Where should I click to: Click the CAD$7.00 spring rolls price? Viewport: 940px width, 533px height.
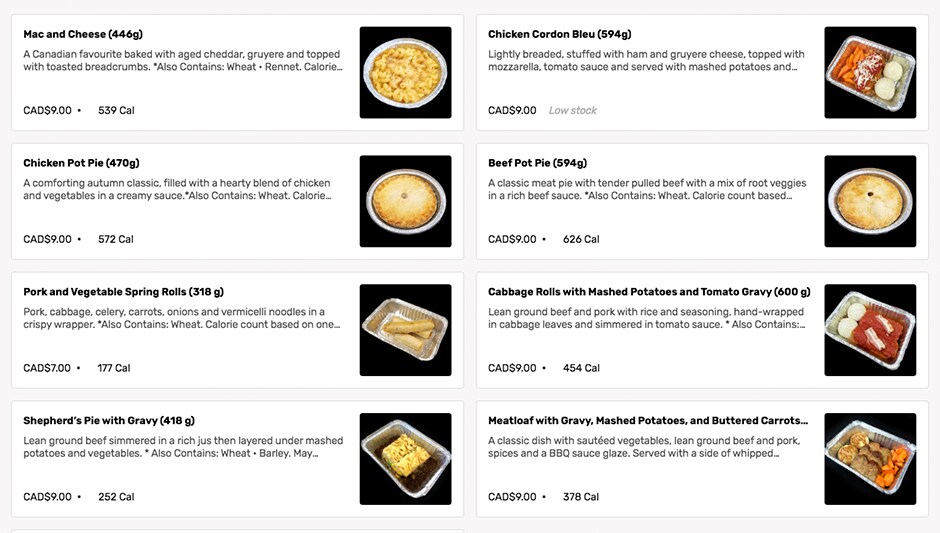click(x=47, y=368)
